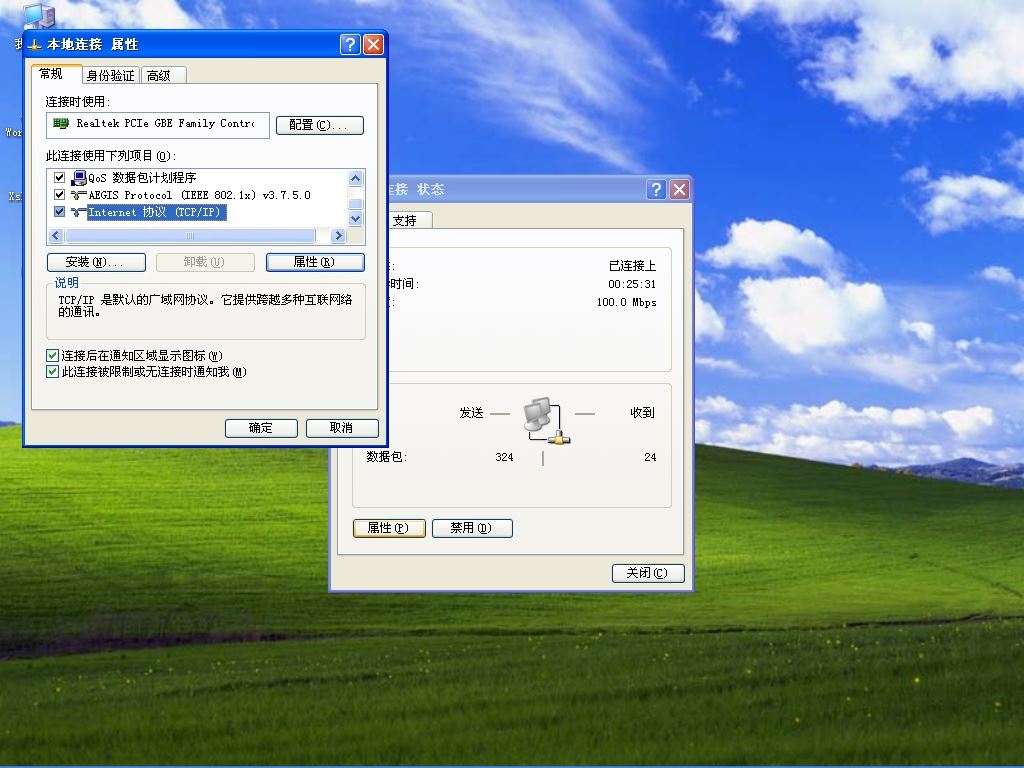Screen dimensions: 1024x768
Task: Click 取消 to cancel properties dialog
Action: click(x=342, y=428)
